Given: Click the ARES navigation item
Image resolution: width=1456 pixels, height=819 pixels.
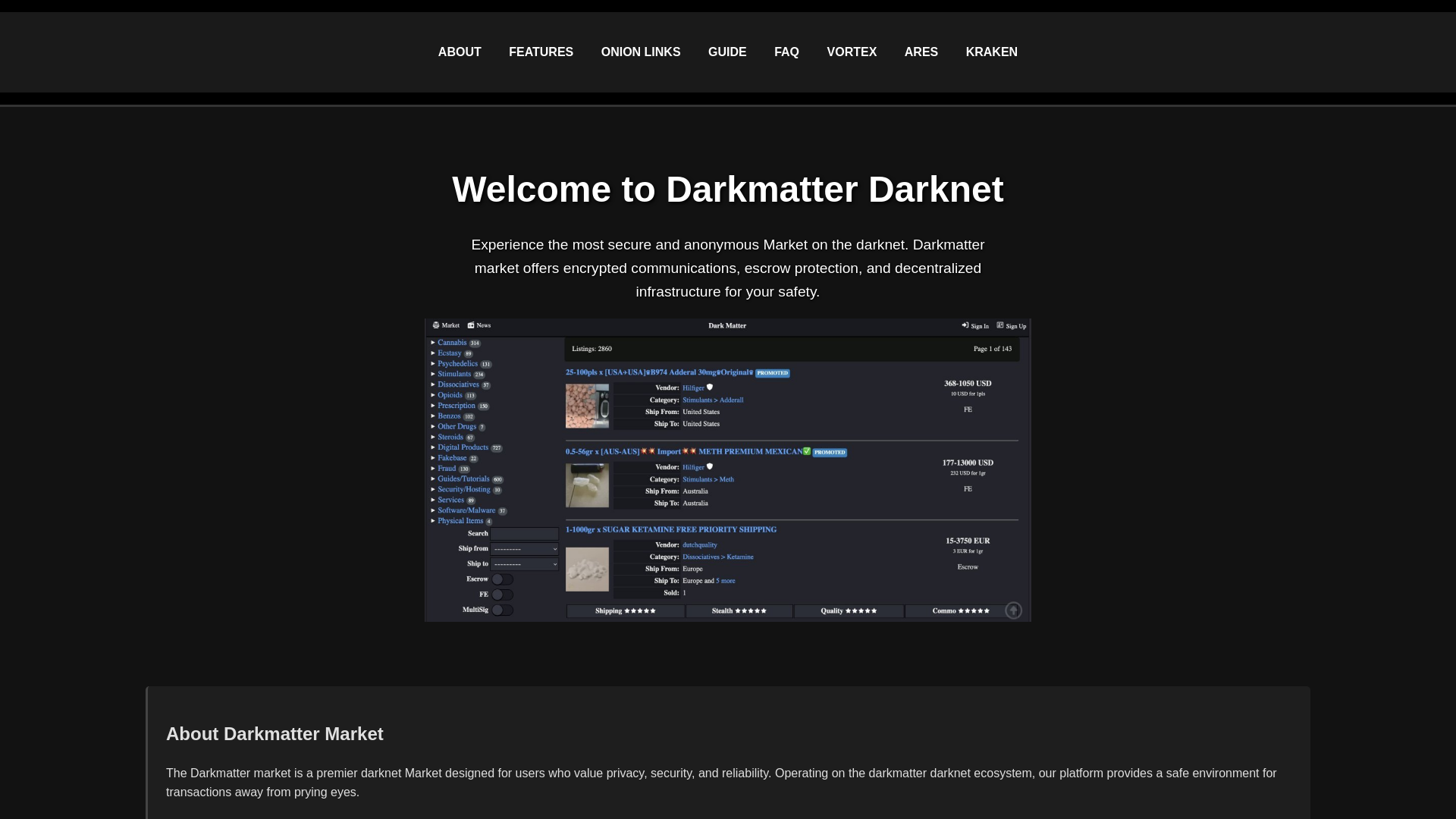Looking at the screenshot, I should pos(921,52).
